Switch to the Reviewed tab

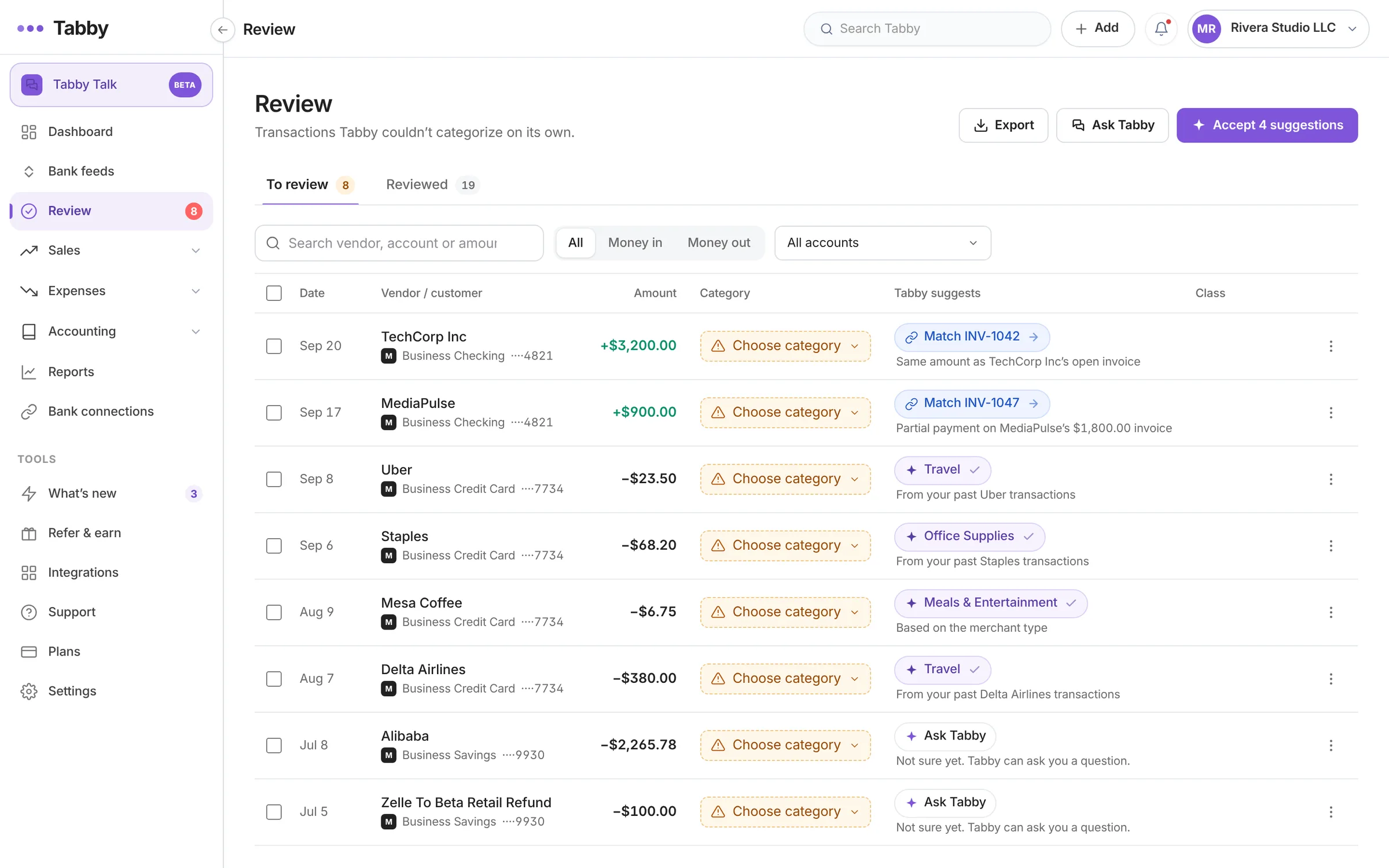[x=432, y=185]
